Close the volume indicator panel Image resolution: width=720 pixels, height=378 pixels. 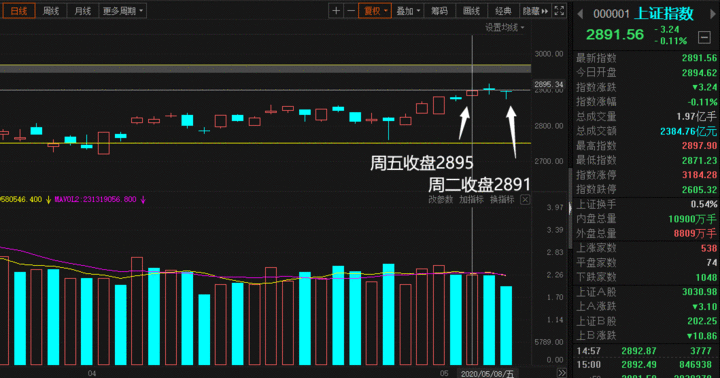coord(525,199)
